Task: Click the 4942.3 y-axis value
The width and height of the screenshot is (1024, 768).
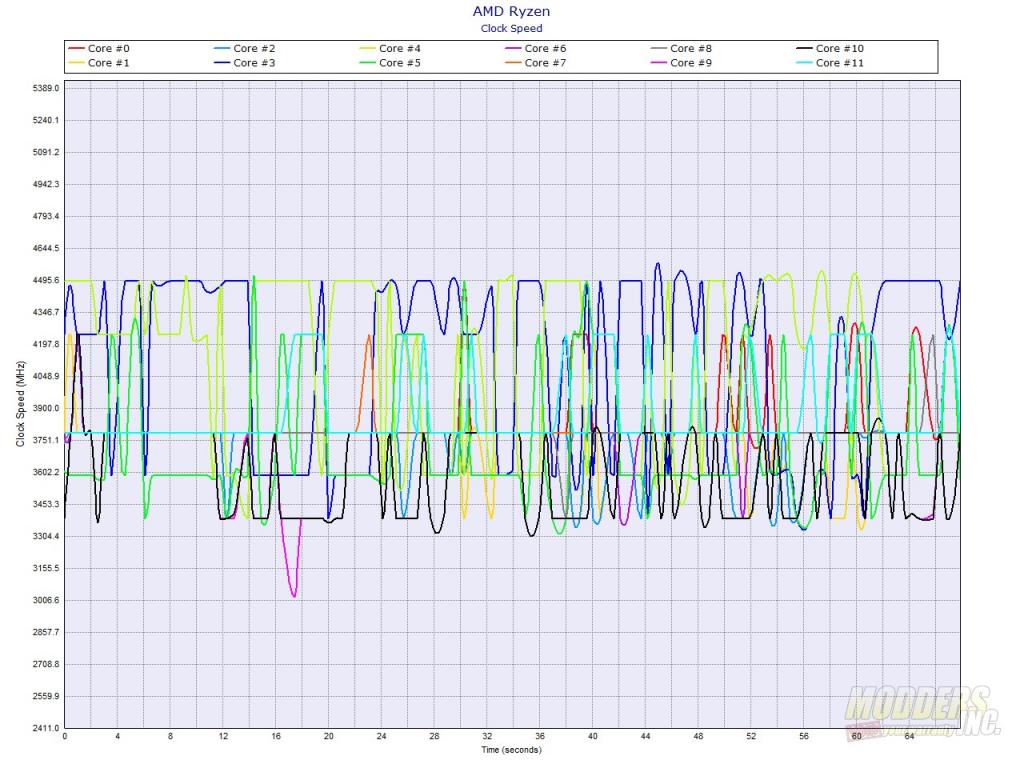Action: pos(46,184)
